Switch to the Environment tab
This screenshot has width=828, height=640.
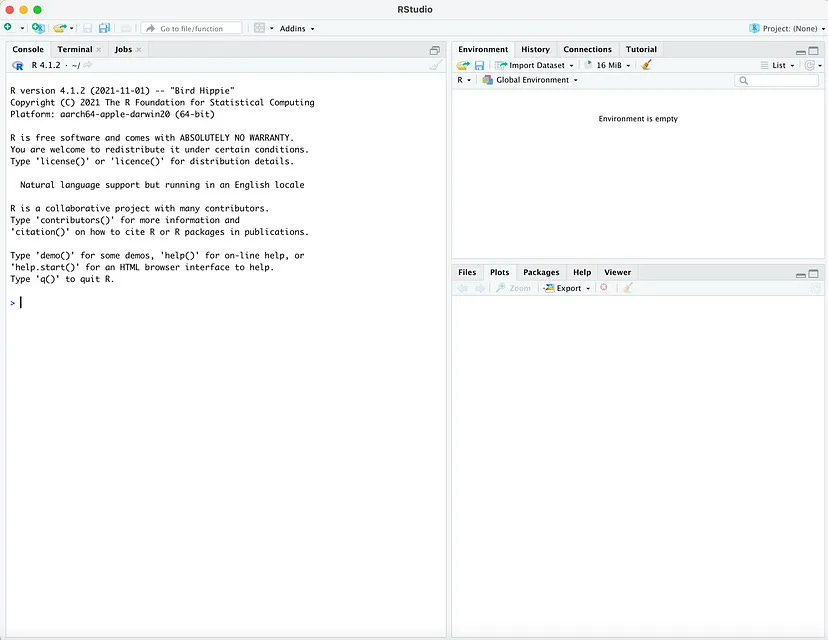pos(483,49)
